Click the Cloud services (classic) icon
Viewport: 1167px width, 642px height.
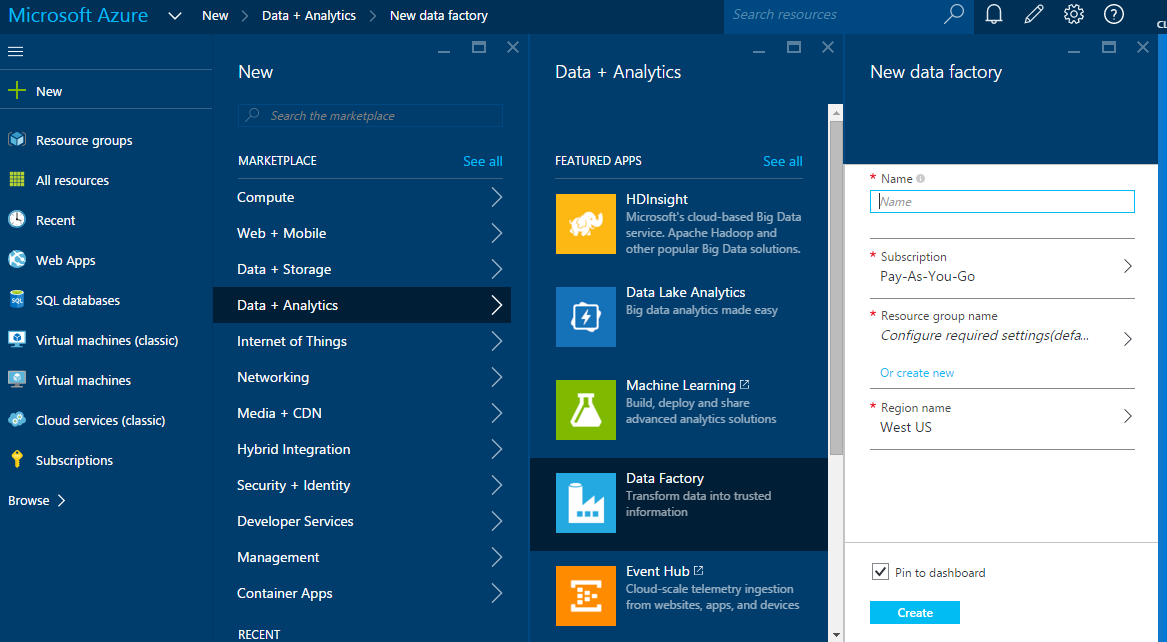(16, 420)
